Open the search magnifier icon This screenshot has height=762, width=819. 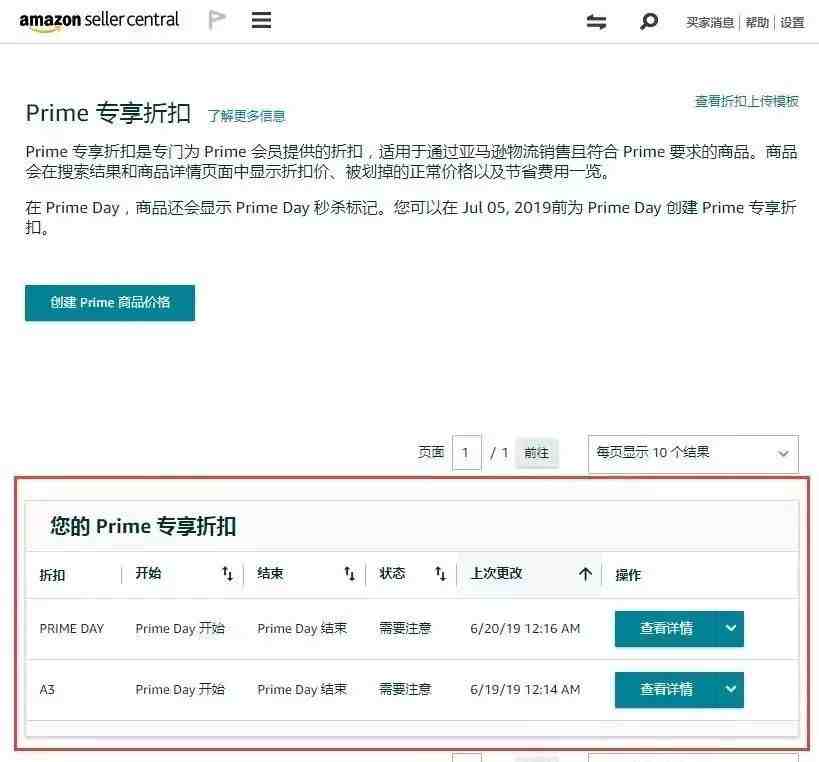(x=648, y=21)
